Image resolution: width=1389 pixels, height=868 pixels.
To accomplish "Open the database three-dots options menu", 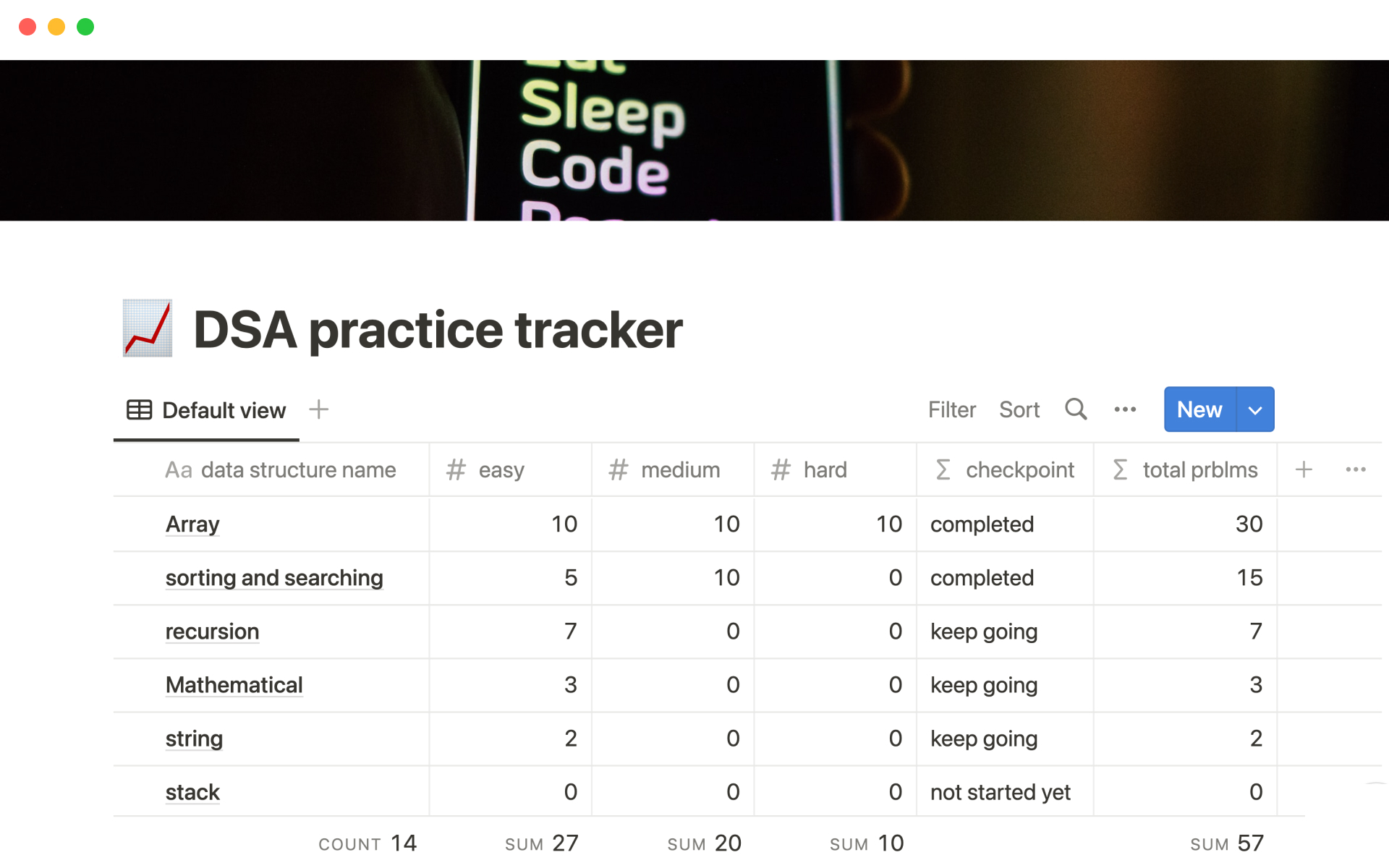I will pyautogui.click(x=1125, y=409).
